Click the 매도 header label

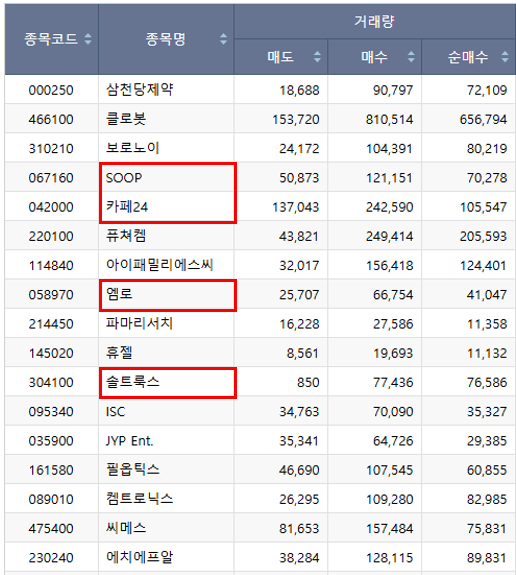pyautogui.click(x=281, y=57)
